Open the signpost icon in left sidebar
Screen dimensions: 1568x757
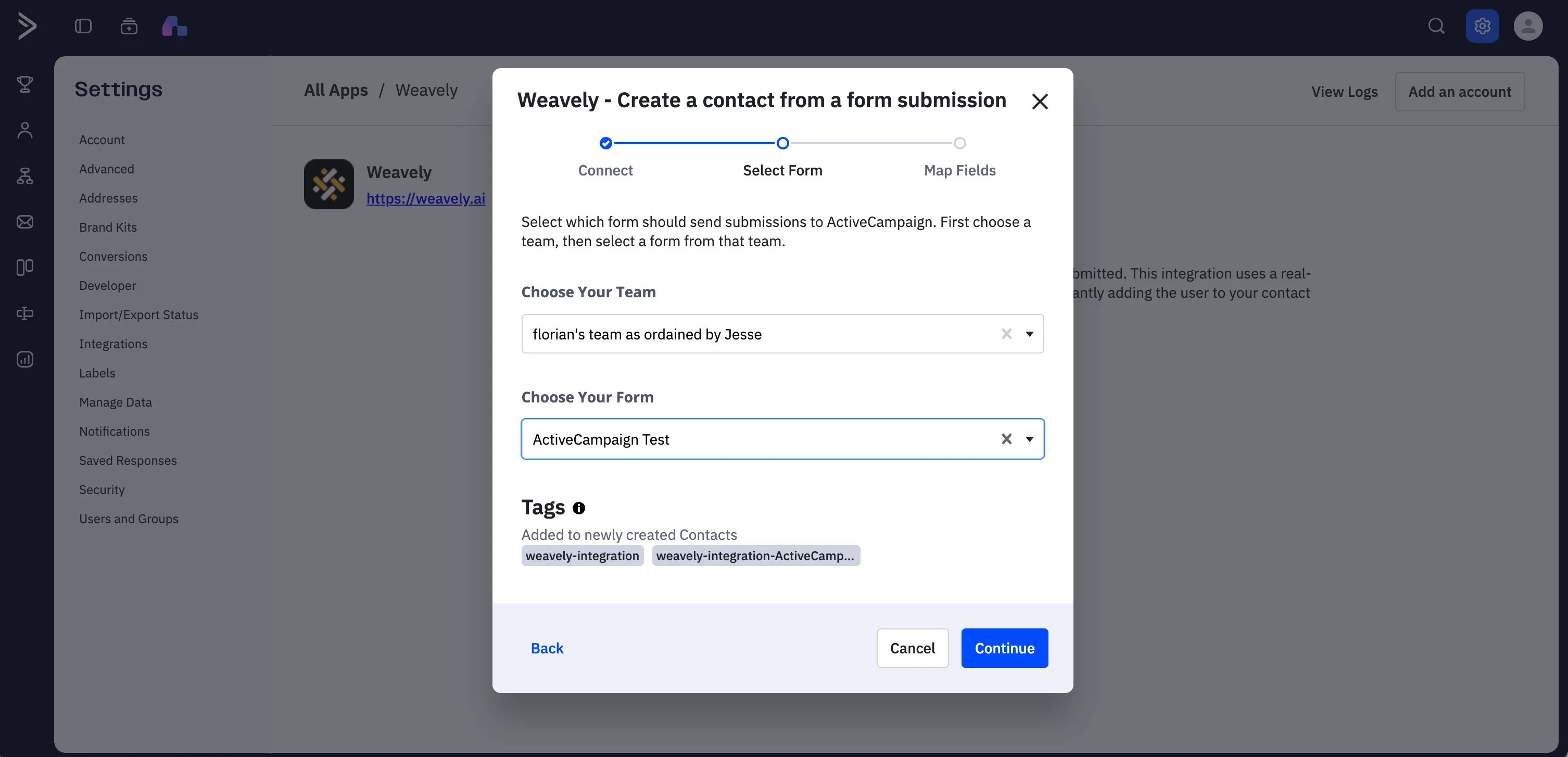coord(25,313)
